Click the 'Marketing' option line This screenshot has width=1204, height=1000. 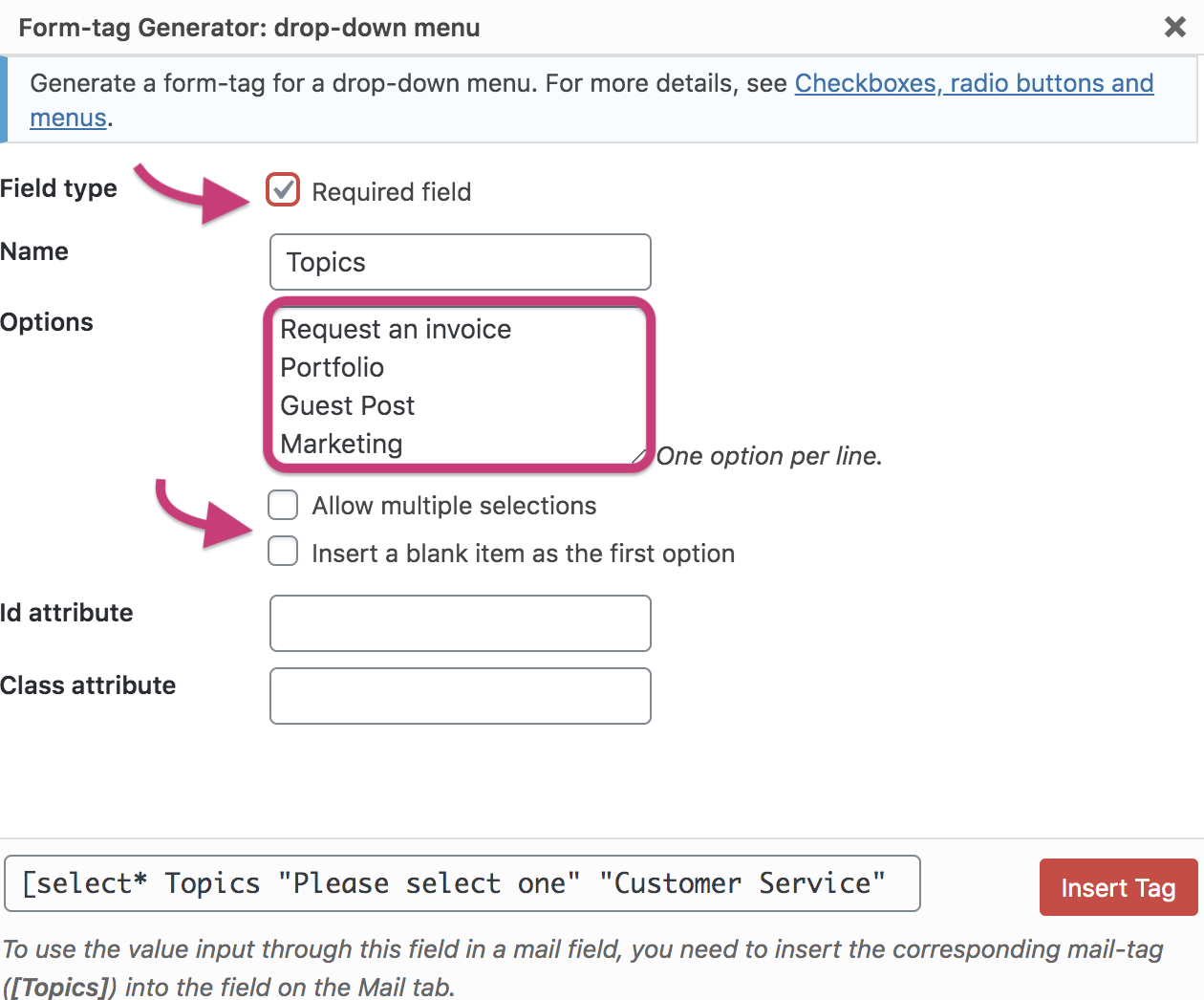click(342, 444)
